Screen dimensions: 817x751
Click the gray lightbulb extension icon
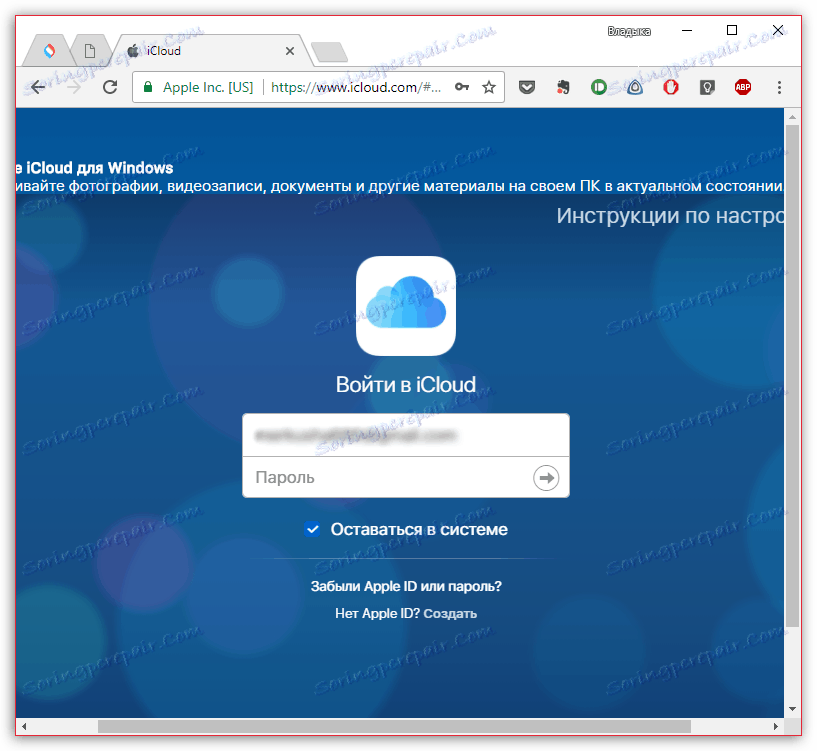[x=707, y=87]
